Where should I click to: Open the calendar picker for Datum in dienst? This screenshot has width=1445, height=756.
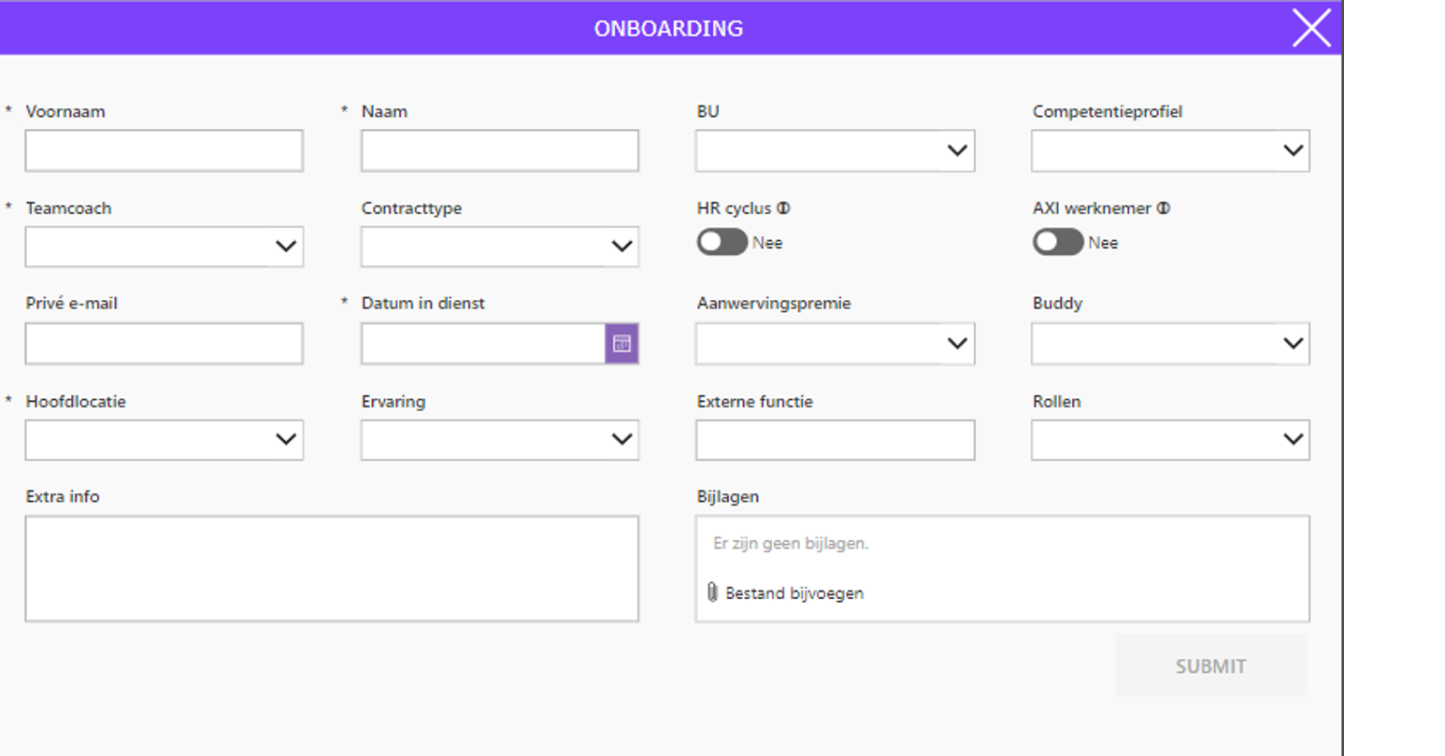[x=621, y=343]
